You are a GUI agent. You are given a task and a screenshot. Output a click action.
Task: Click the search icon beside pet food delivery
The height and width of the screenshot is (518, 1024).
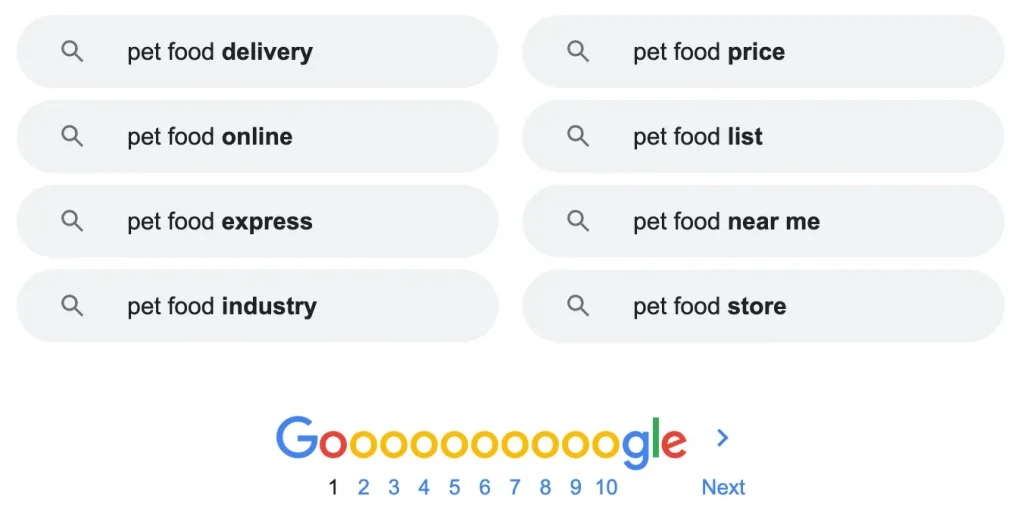point(72,51)
